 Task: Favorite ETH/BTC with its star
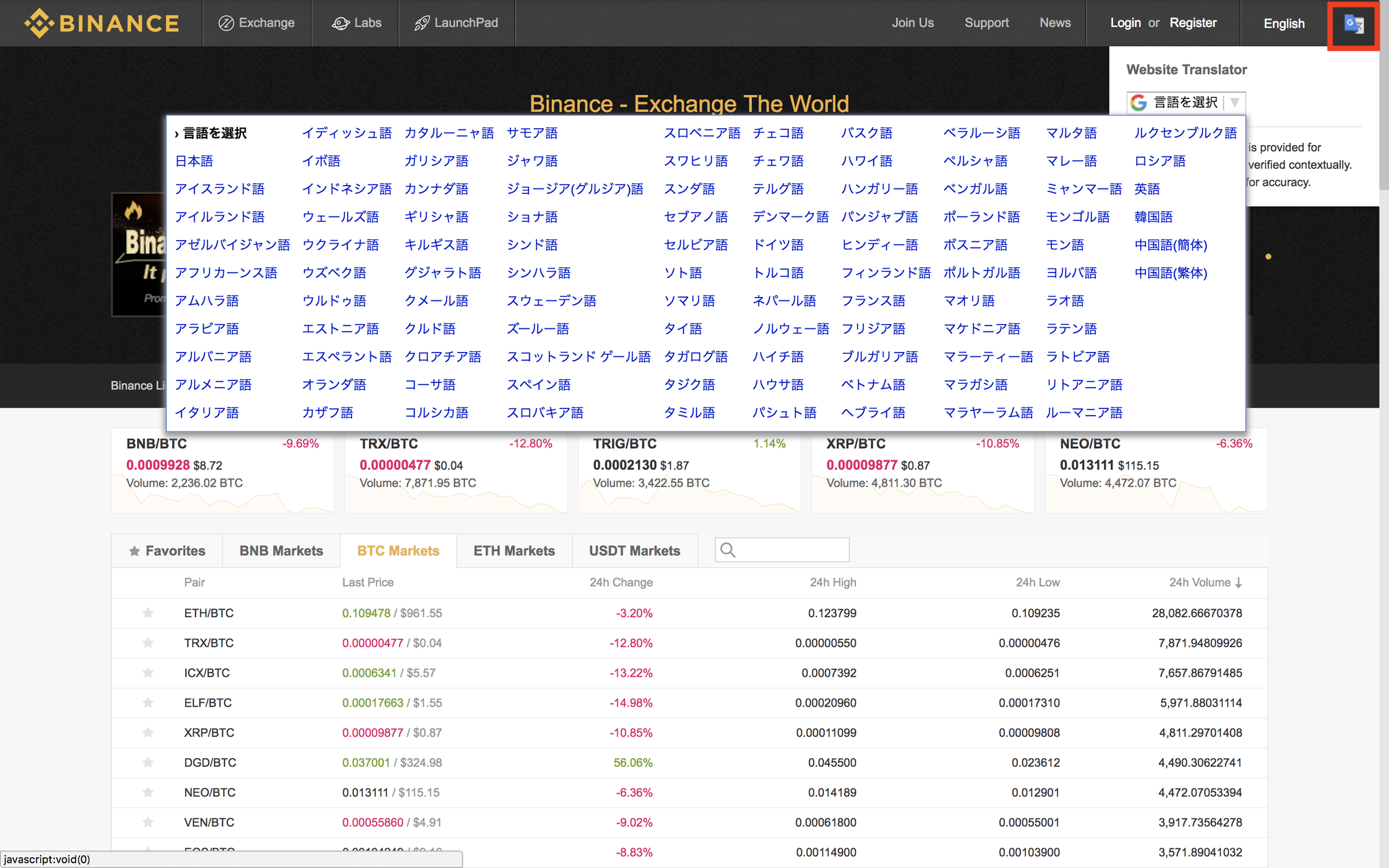coord(148,613)
